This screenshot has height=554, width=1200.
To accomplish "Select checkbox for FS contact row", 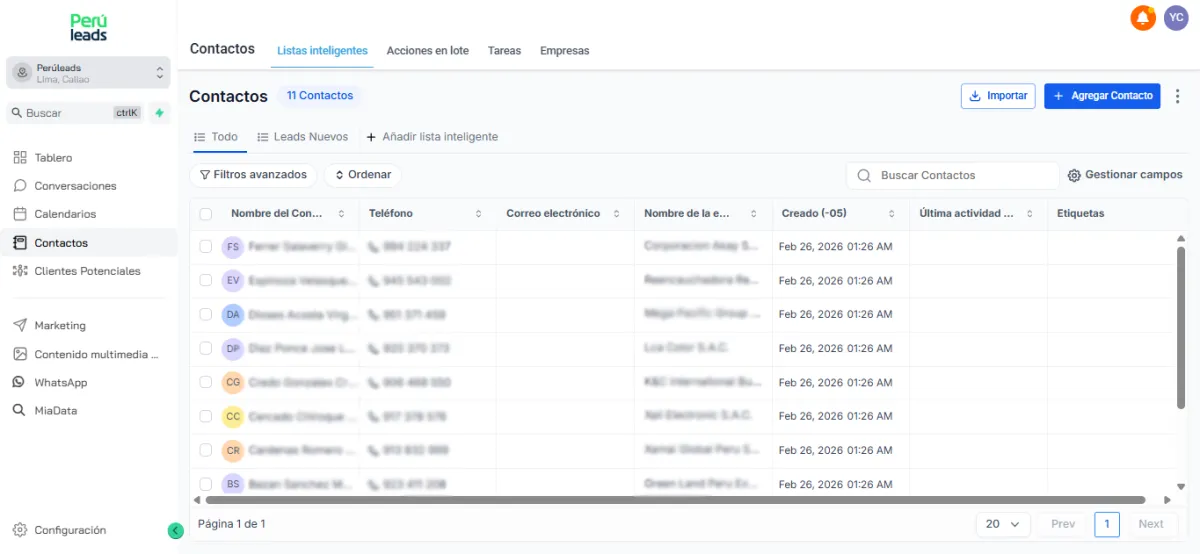I will (206, 247).
